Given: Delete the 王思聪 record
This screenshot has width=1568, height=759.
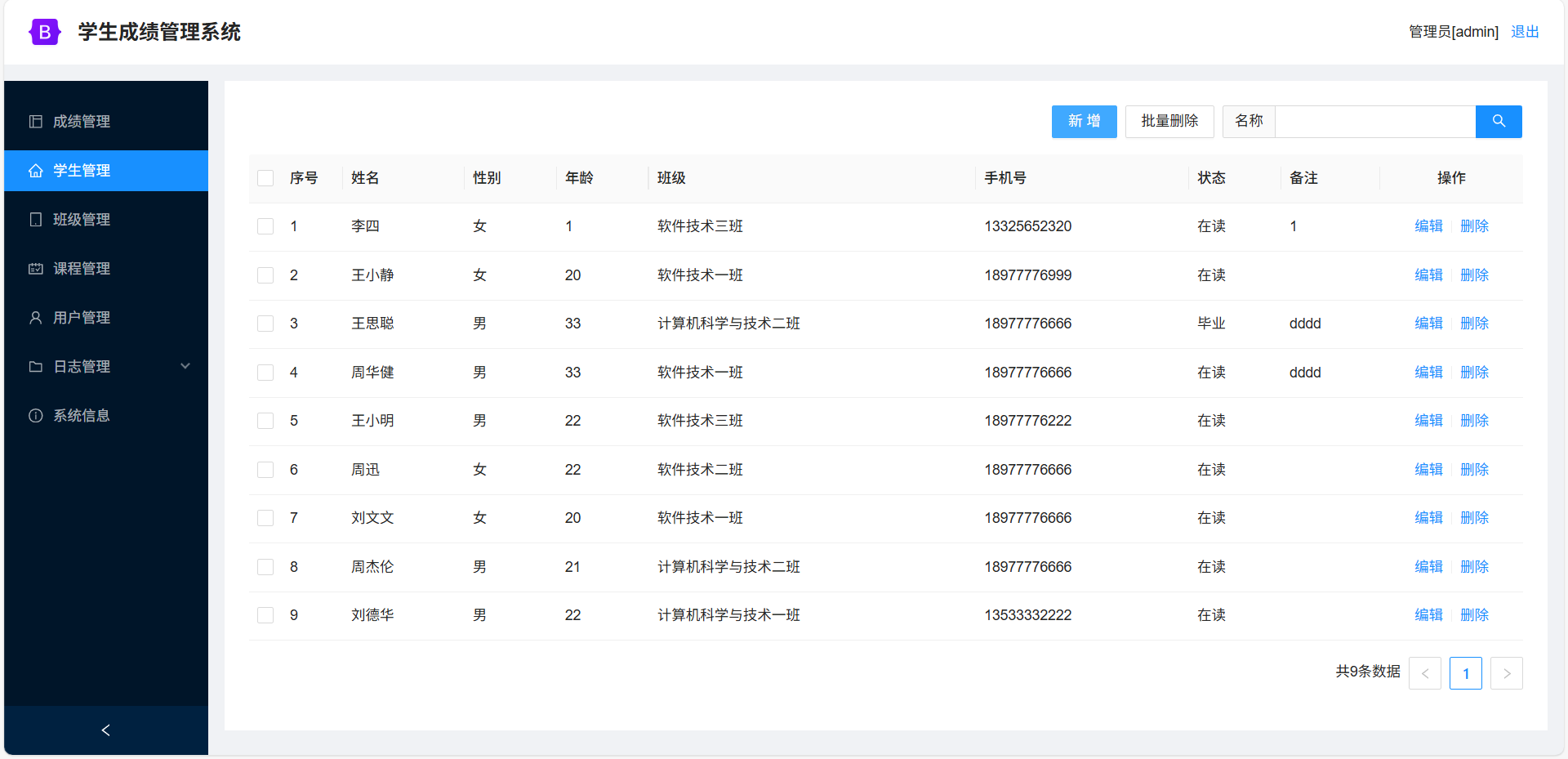Looking at the screenshot, I should pos(1474,324).
